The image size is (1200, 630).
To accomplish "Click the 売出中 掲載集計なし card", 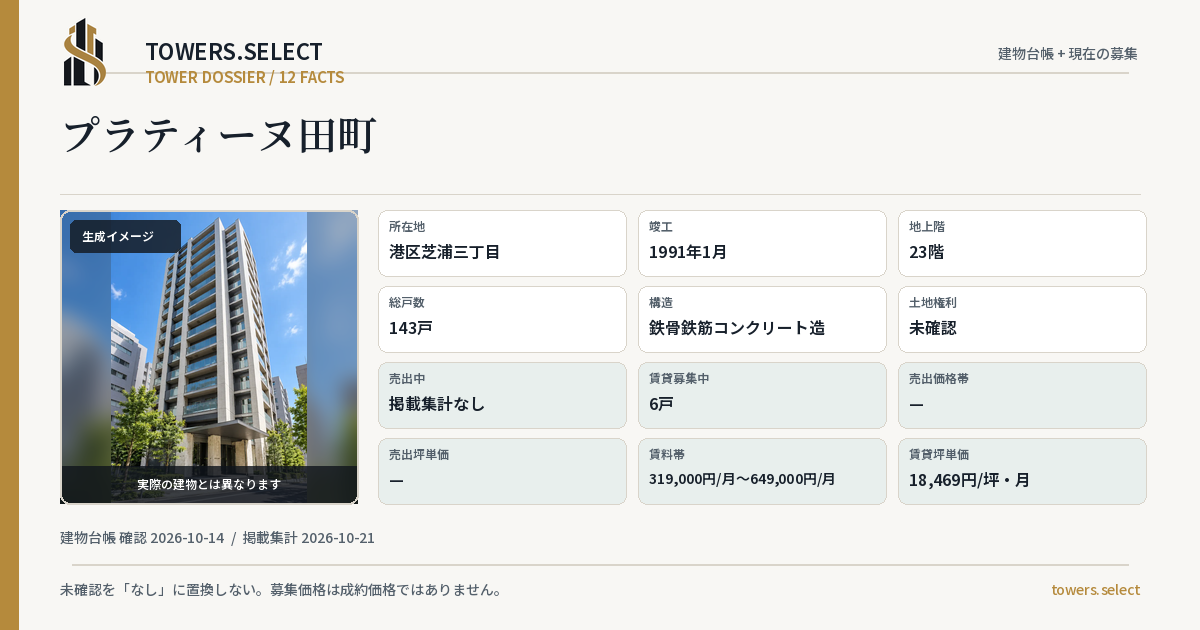I will (x=502, y=395).
